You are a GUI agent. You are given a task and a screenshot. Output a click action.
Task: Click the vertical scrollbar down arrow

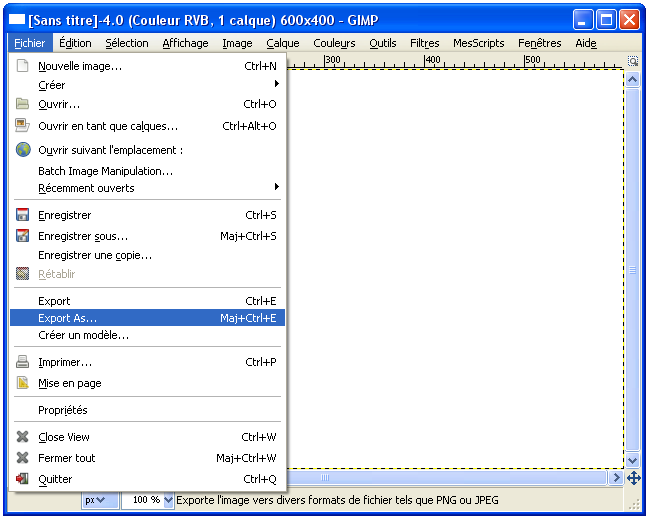632,460
